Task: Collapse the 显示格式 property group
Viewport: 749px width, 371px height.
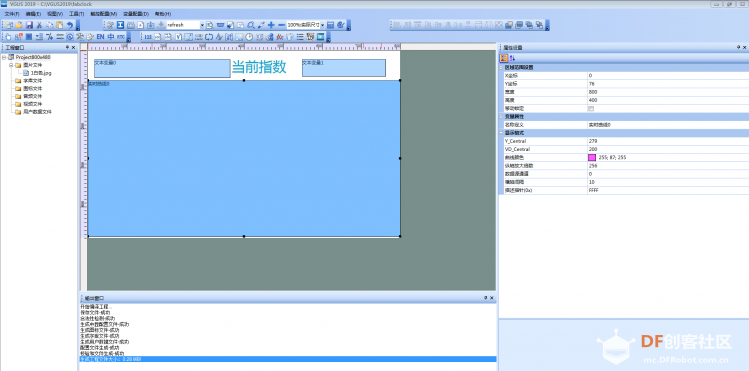Action: 502,133
